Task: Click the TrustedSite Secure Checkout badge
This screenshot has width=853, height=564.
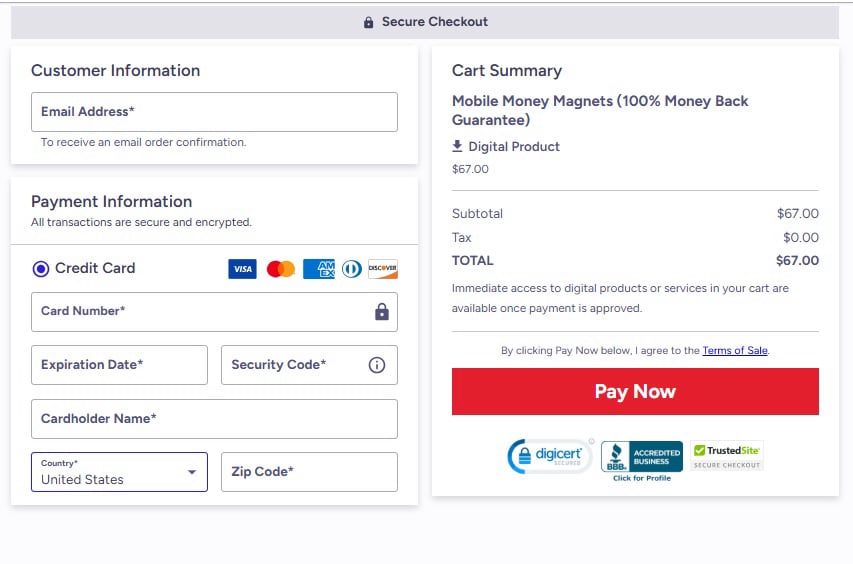Action: pos(727,456)
